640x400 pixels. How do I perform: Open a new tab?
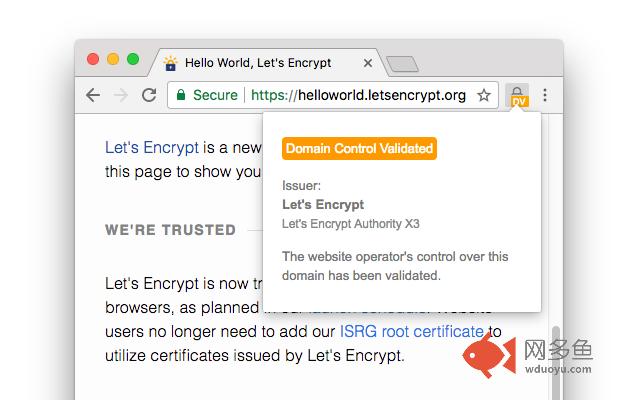point(402,65)
